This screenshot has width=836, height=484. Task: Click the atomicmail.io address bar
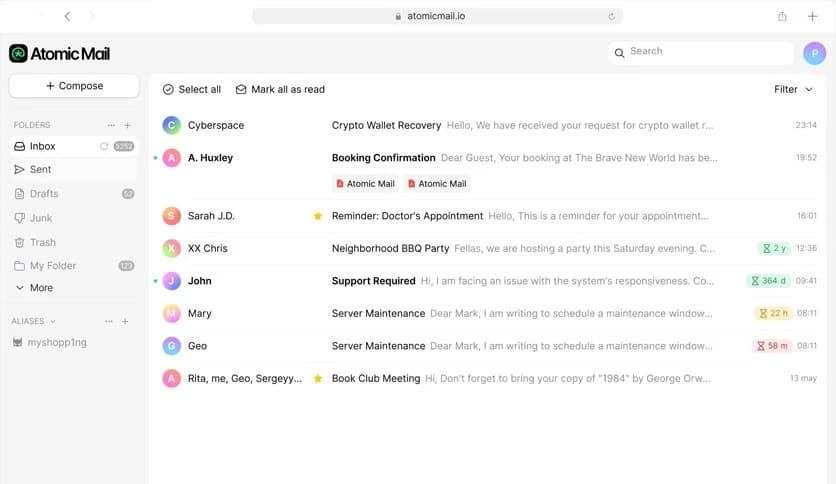[437, 17]
